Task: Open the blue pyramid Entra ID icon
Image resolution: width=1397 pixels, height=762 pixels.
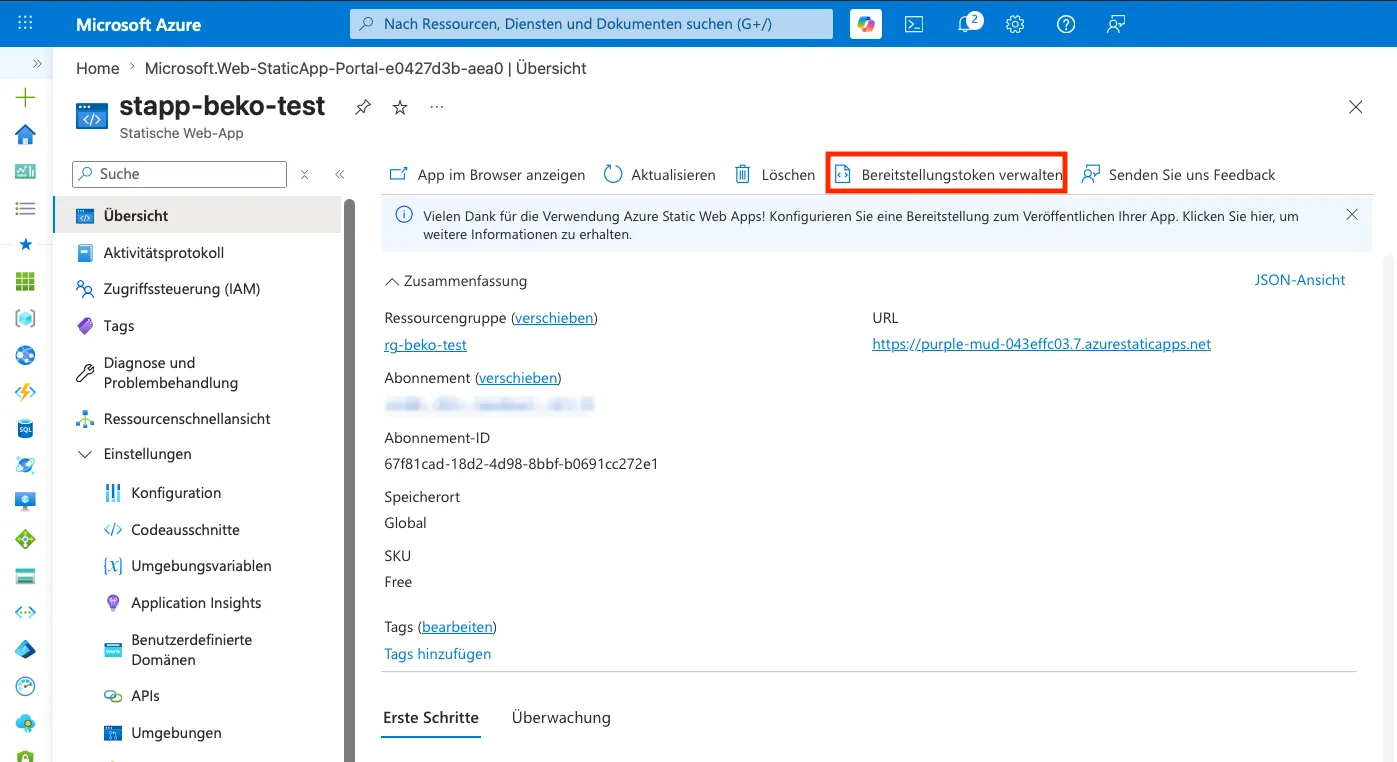Action: (x=26, y=650)
